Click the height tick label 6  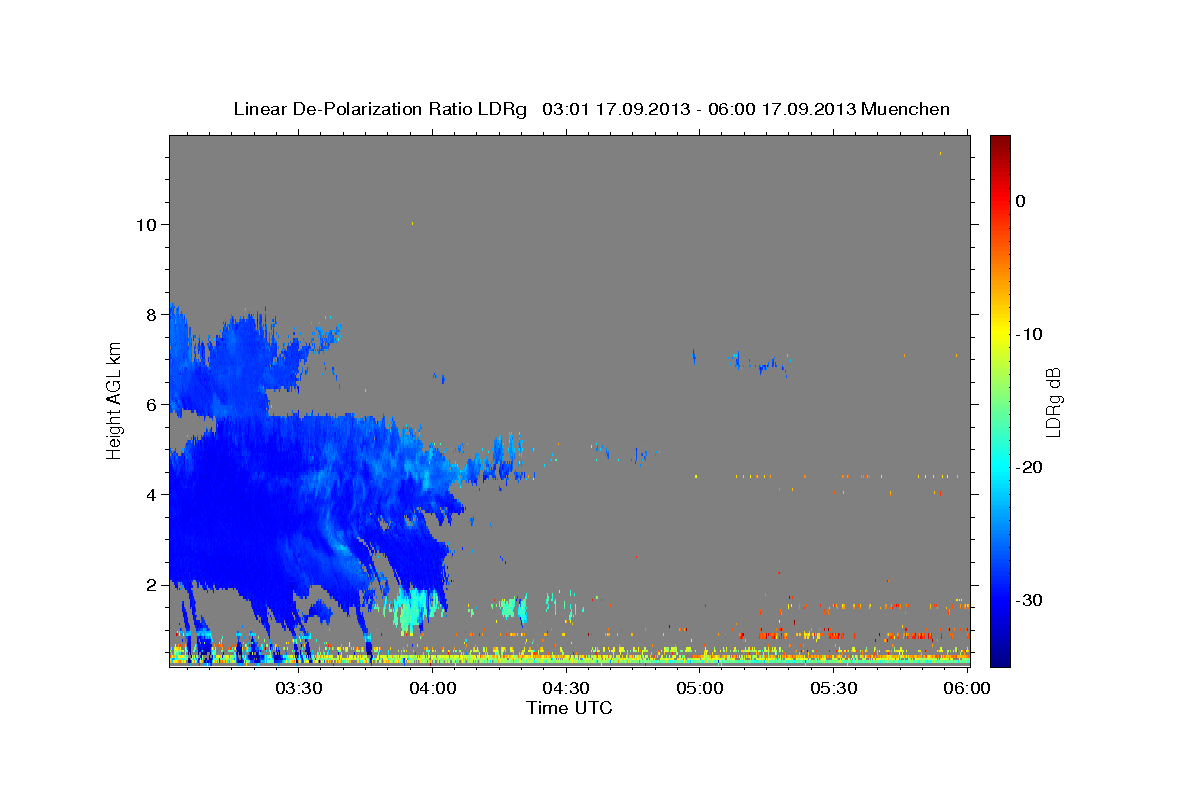coord(152,404)
